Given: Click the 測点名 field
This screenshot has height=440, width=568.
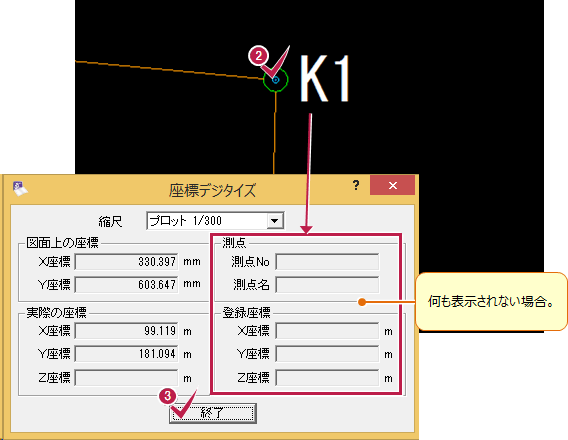Looking at the screenshot, I should click(327, 285).
